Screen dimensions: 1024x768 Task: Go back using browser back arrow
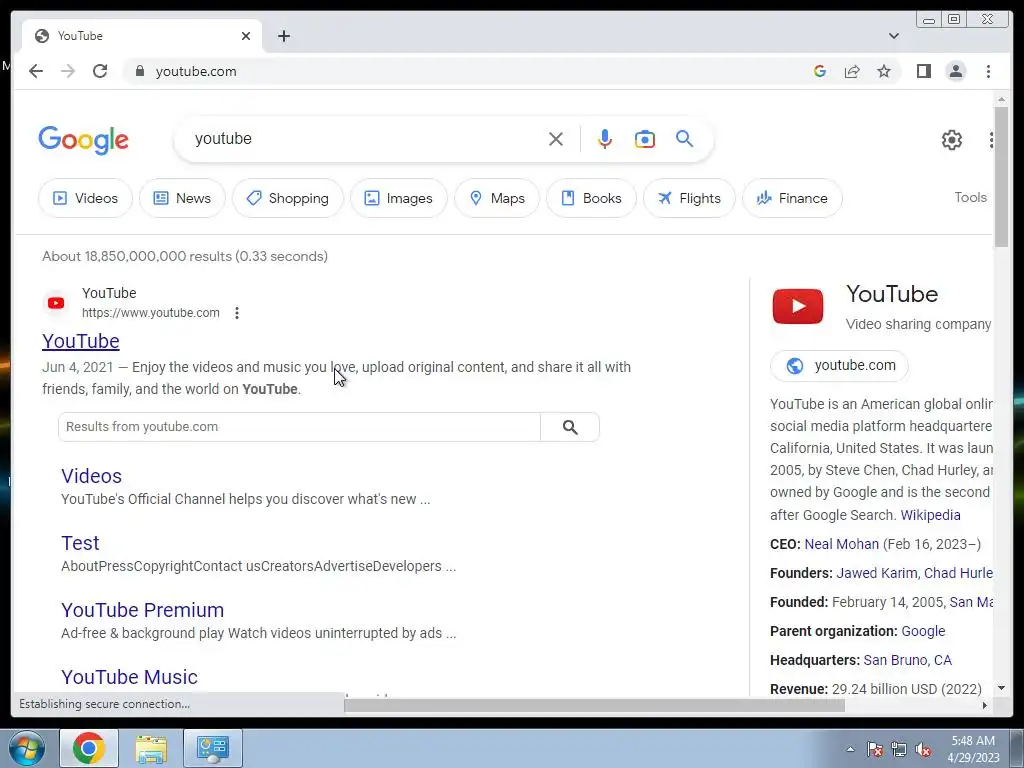[x=36, y=71]
